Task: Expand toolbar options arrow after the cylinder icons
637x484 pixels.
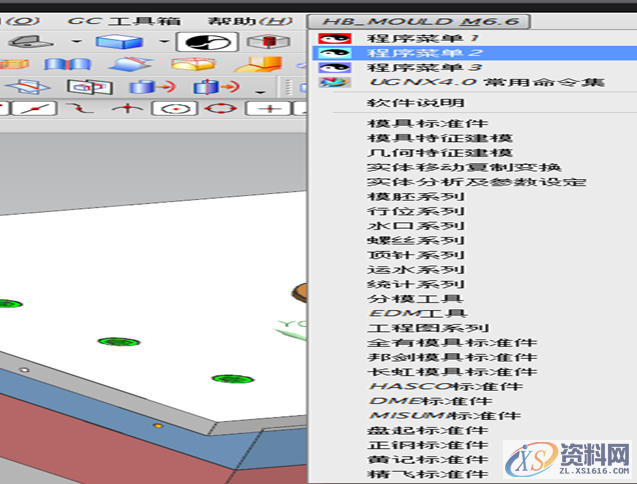Action: pos(259,90)
